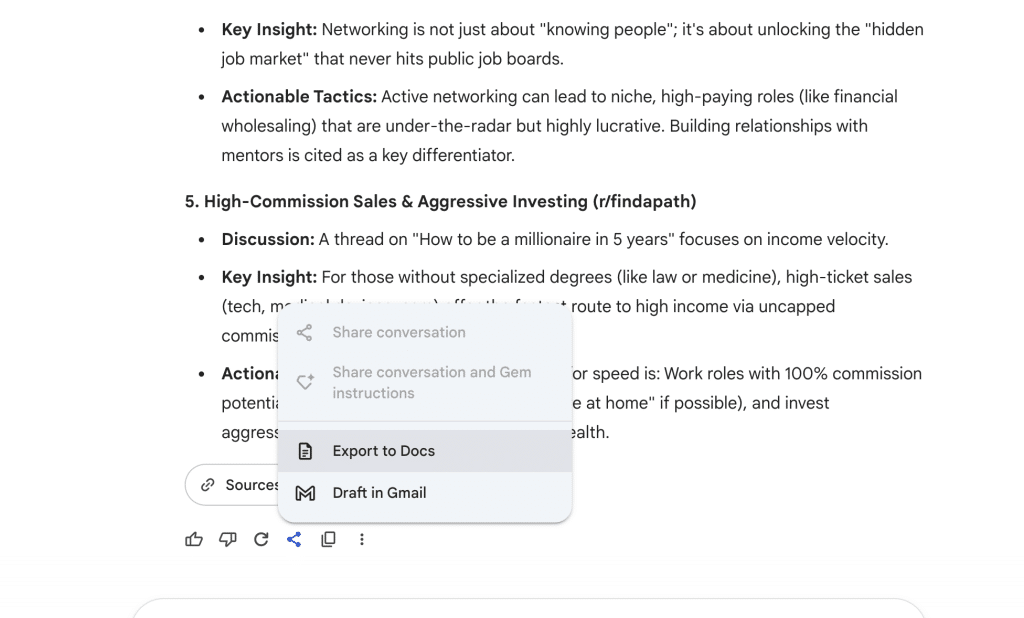
Task: Click the Gmail icon next to Draft in Gmail
Action: (x=304, y=492)
